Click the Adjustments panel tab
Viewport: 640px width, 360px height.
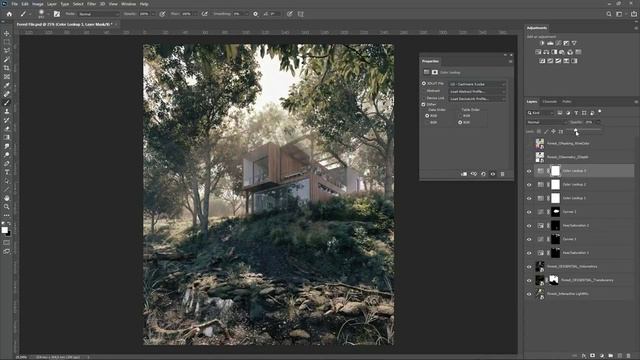pos(537,28)
